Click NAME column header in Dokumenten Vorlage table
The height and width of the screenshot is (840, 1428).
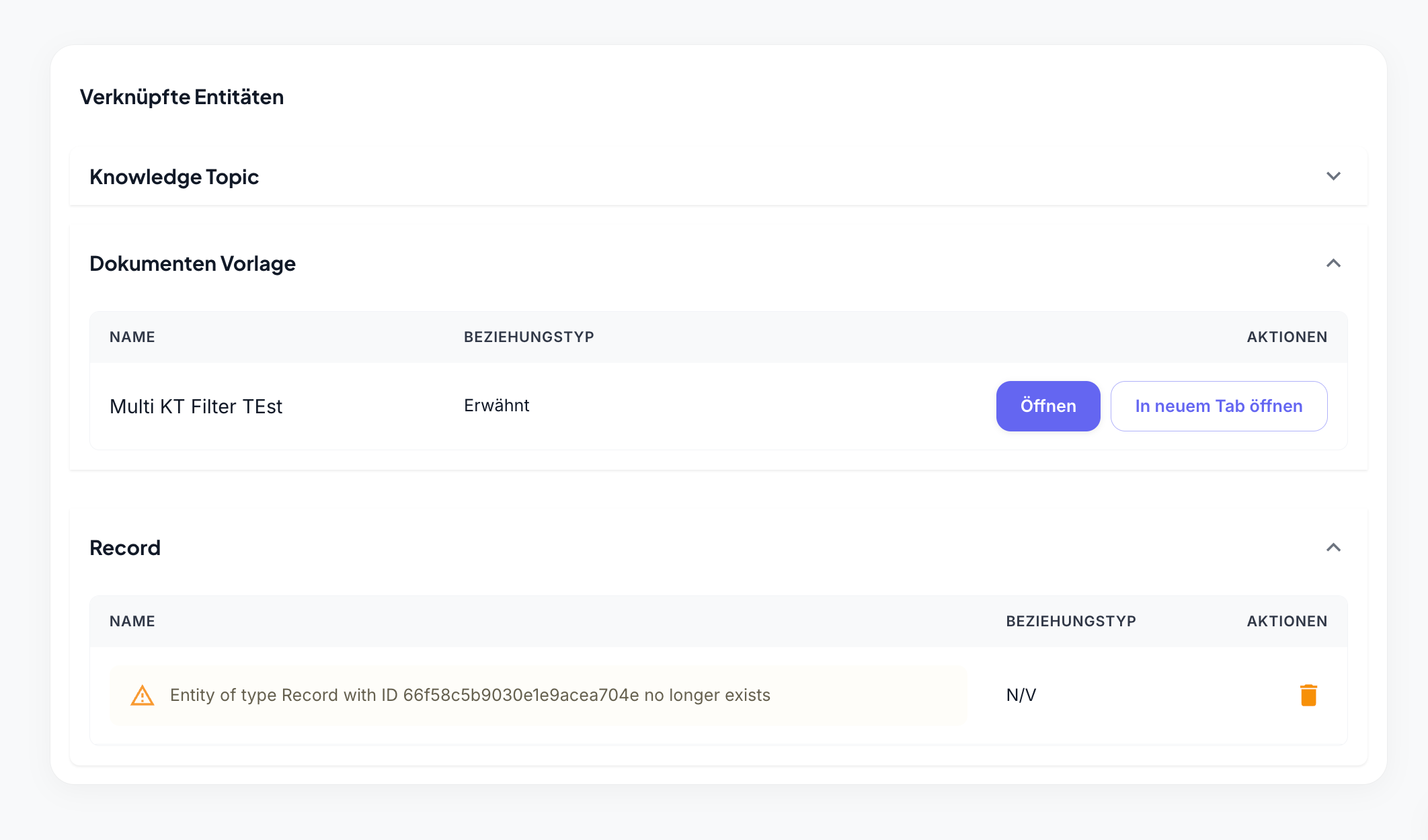[132, 337]
